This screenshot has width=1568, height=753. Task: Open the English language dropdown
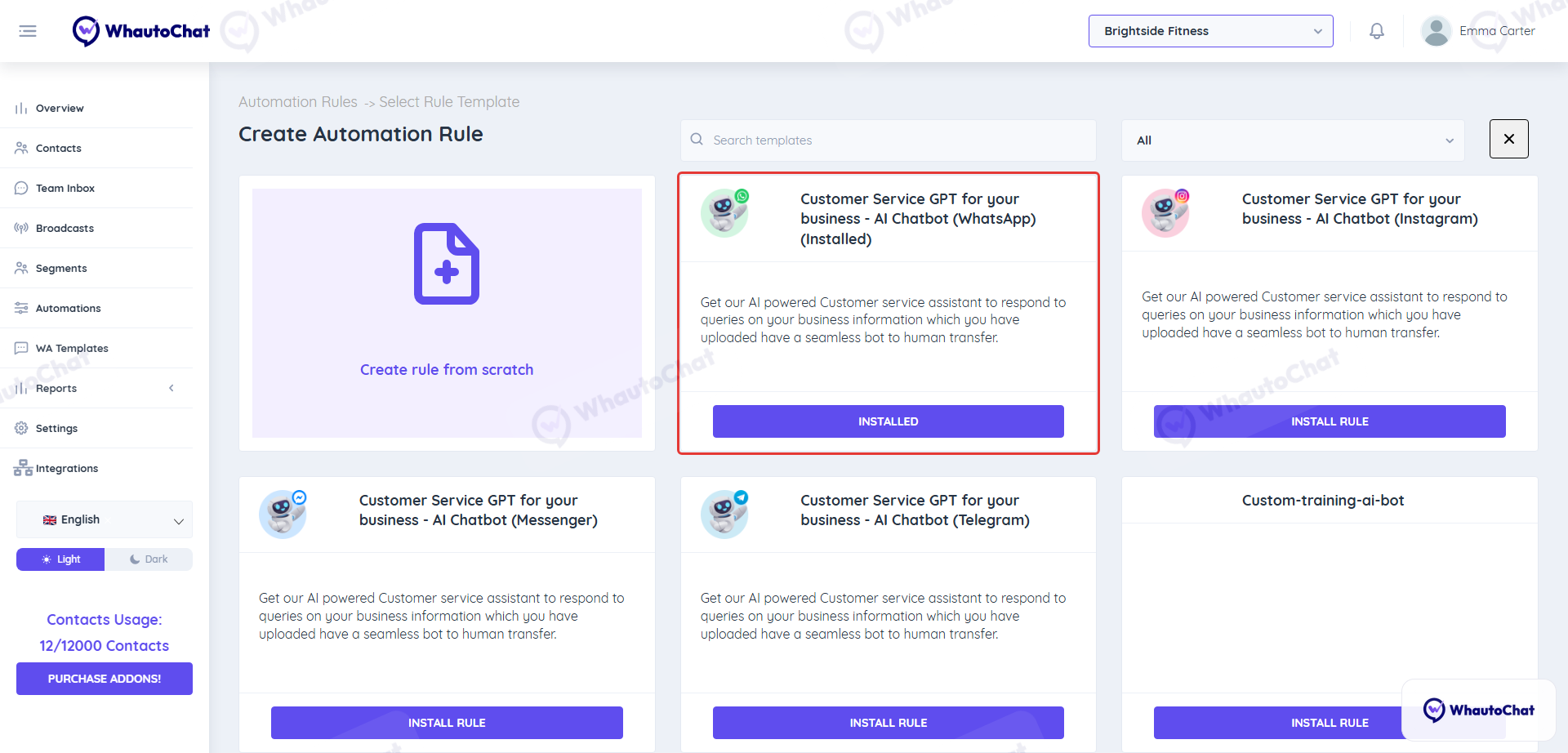105,519
